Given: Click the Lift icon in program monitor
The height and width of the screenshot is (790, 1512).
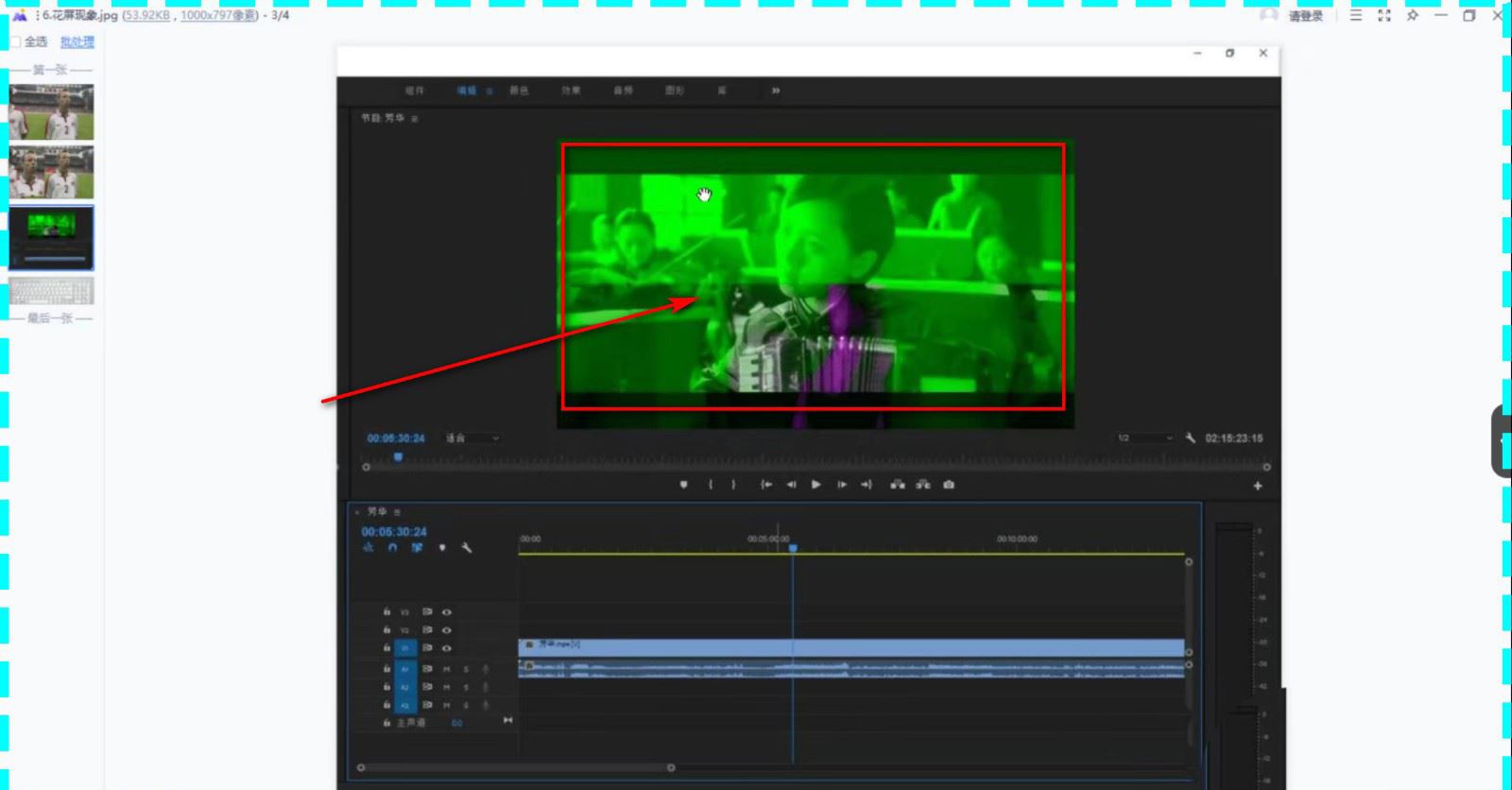Looking at the screenshot, I should tap(898, 485).
